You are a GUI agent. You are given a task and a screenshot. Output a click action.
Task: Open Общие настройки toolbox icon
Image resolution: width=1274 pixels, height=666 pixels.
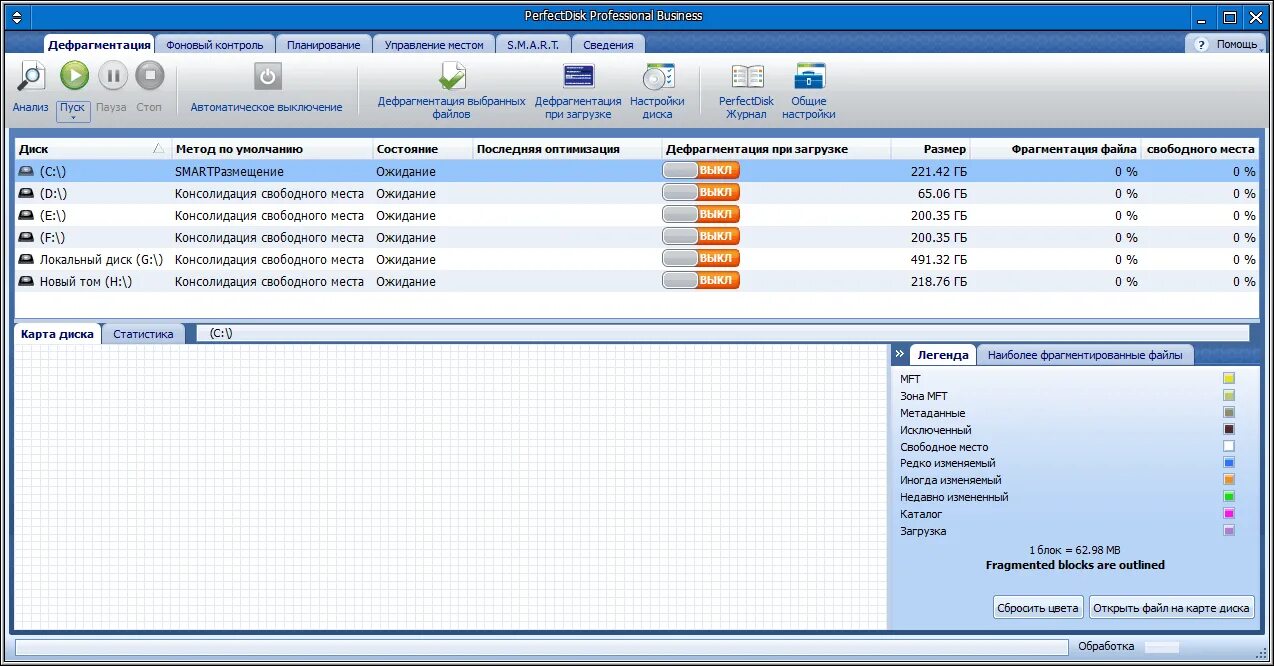click(x=809, y=77)
